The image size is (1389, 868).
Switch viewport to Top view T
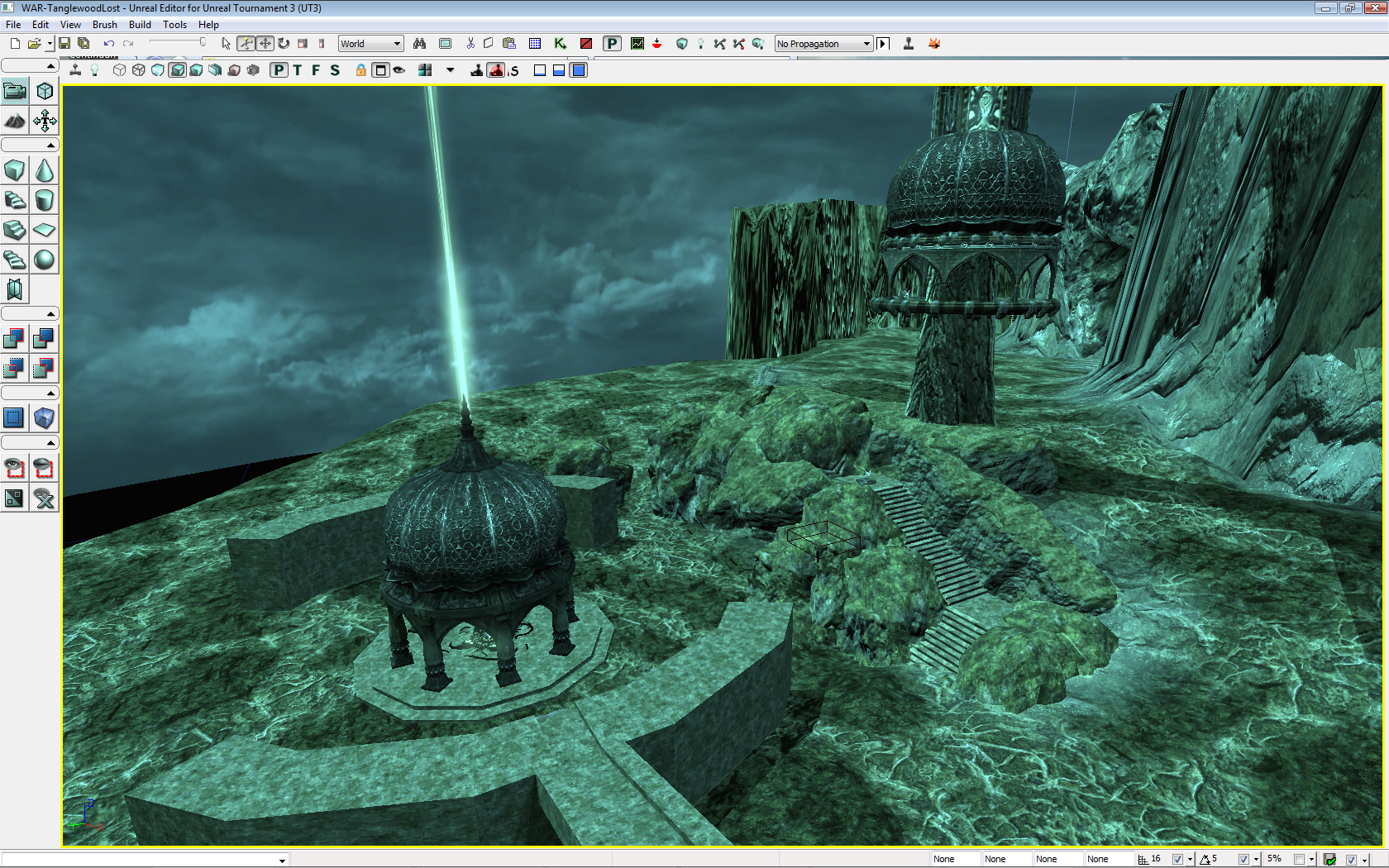pos(298,70)
